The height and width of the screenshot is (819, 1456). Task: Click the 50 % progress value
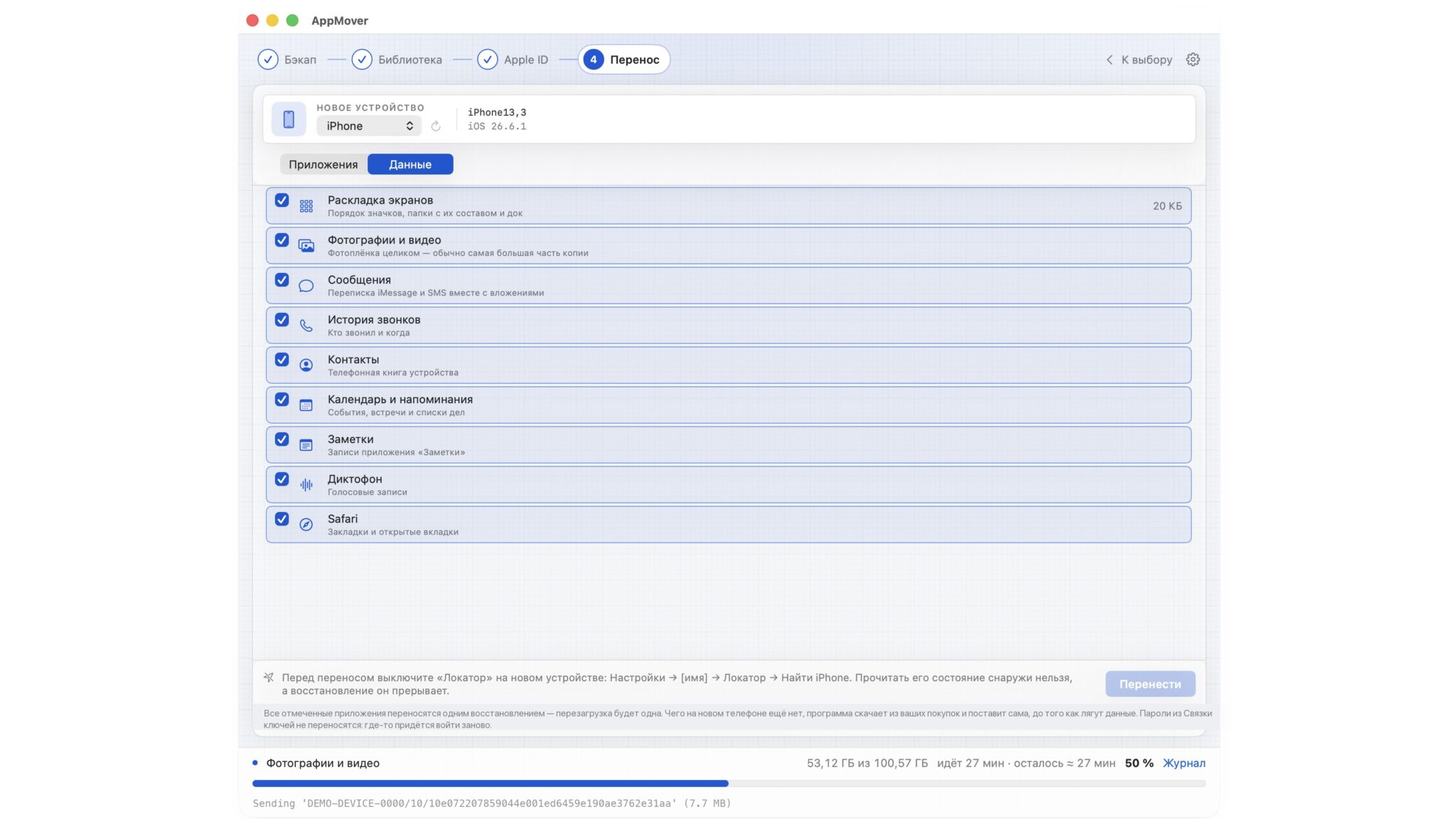click(1139, 763)
